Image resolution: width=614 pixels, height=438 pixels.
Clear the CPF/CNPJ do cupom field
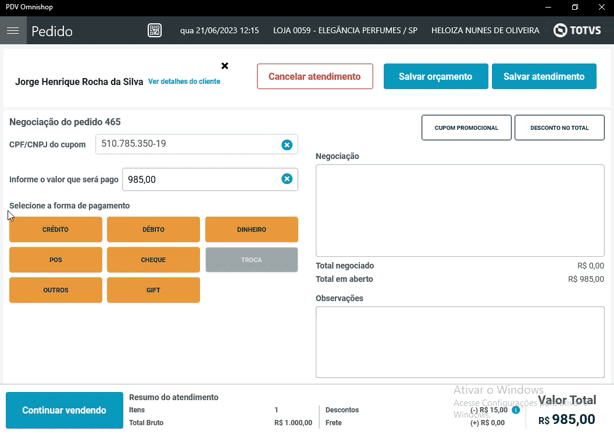pos(287,145)
